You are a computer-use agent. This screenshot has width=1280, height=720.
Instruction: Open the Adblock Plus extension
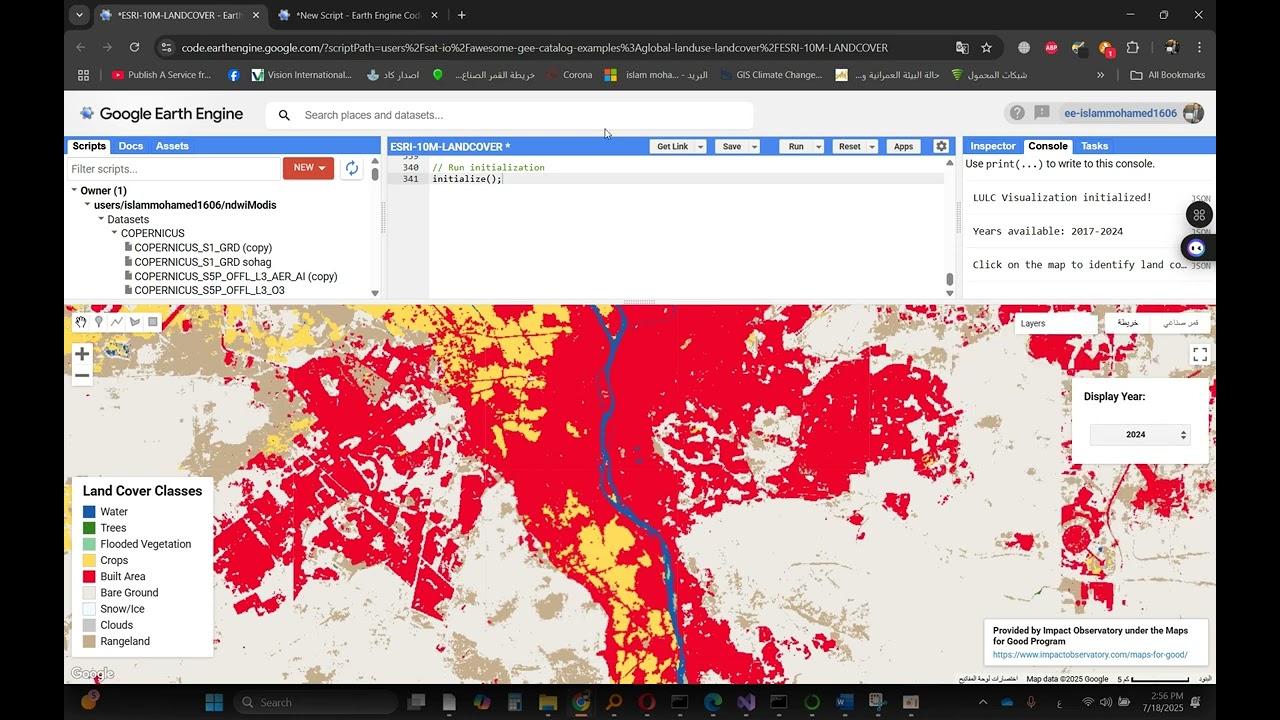(1051, 47)
